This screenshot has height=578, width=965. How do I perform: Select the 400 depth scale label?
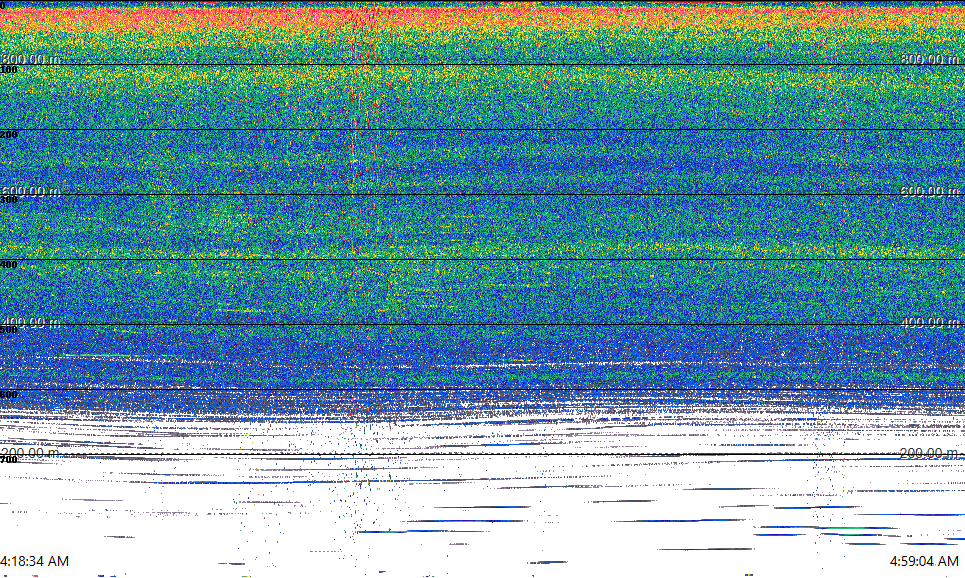(9, 265)
